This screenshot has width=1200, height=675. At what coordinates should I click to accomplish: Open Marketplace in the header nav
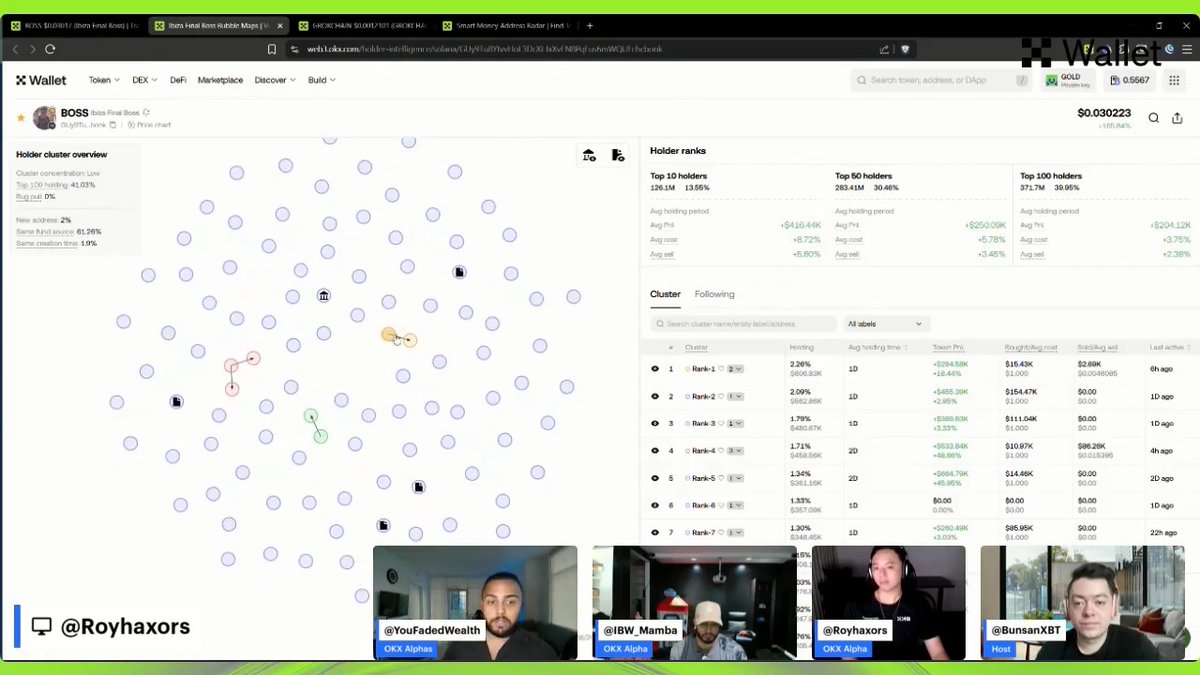click(220, 80)
